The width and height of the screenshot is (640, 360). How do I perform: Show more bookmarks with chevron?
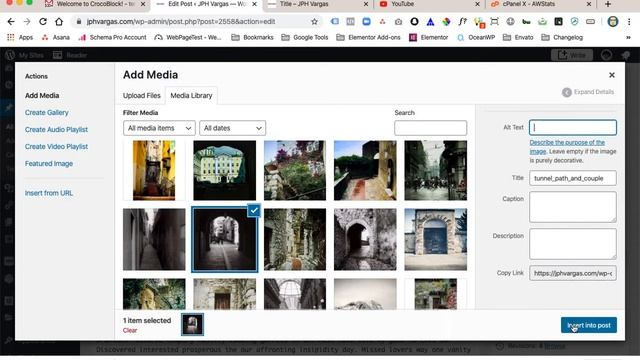point(628,38)
